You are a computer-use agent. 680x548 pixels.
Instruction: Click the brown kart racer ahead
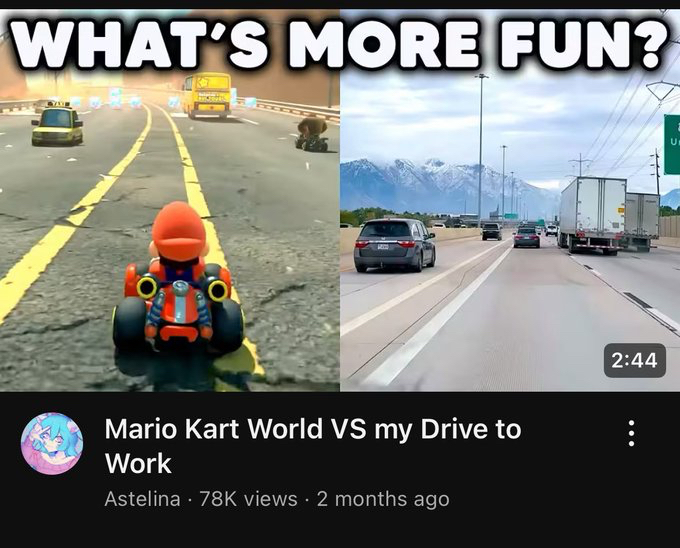(x=312, y=134)
